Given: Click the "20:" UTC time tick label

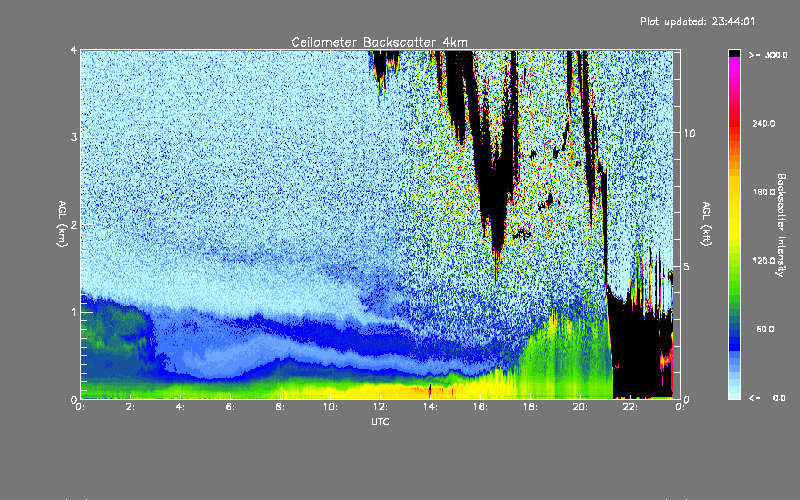Looking at the screenshot, I should click(x=580, y=407).
